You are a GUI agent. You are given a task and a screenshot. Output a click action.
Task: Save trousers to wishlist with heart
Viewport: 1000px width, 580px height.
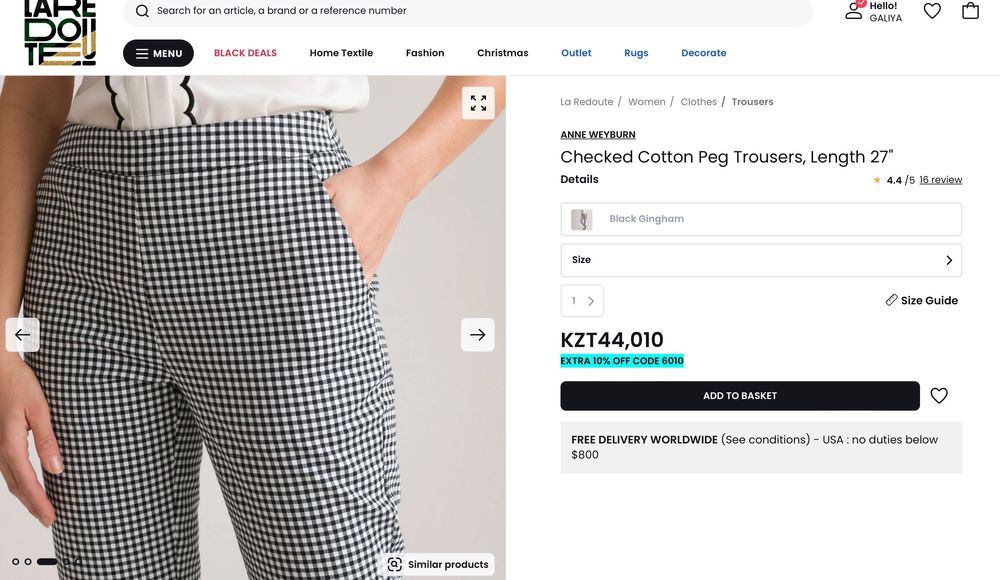[x=939, y=396]
